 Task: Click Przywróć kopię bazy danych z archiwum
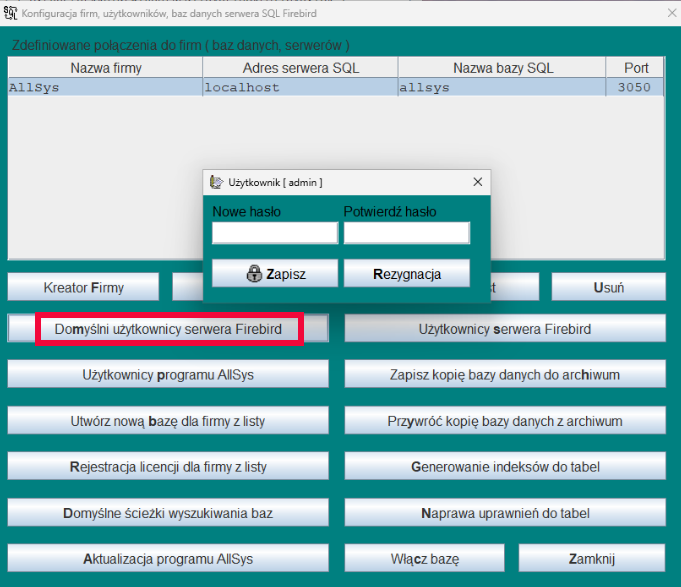(505, 420)
